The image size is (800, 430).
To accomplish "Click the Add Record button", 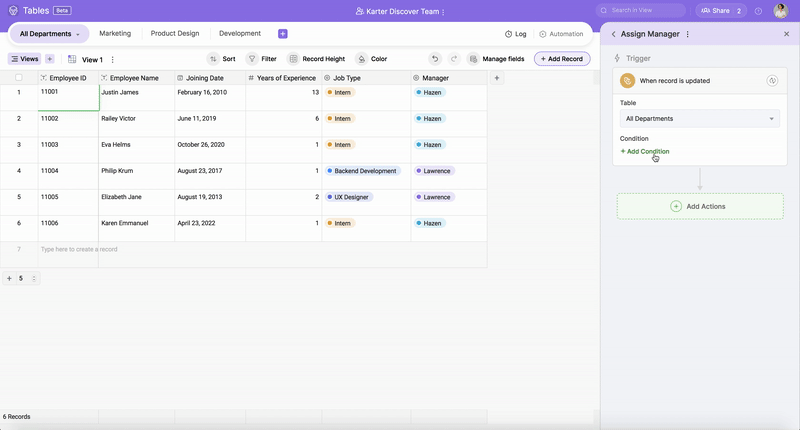I will [x=562, y=59].
